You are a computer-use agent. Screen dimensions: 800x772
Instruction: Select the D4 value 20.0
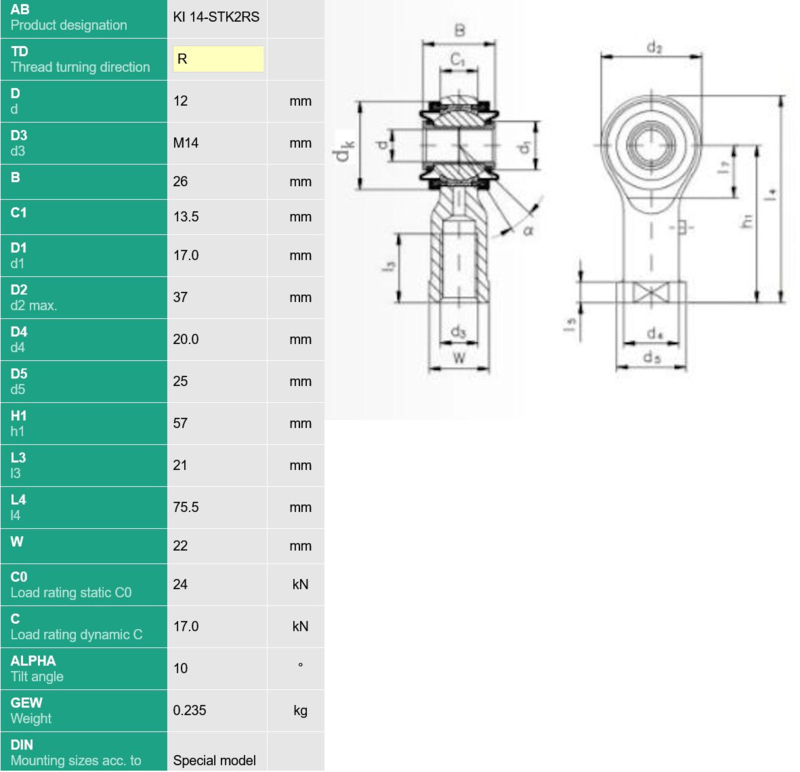click(186, 339)
